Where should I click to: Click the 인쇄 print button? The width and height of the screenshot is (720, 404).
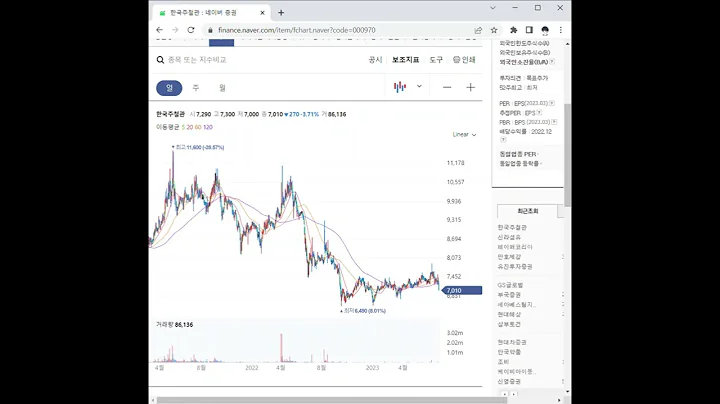(464, 60)
